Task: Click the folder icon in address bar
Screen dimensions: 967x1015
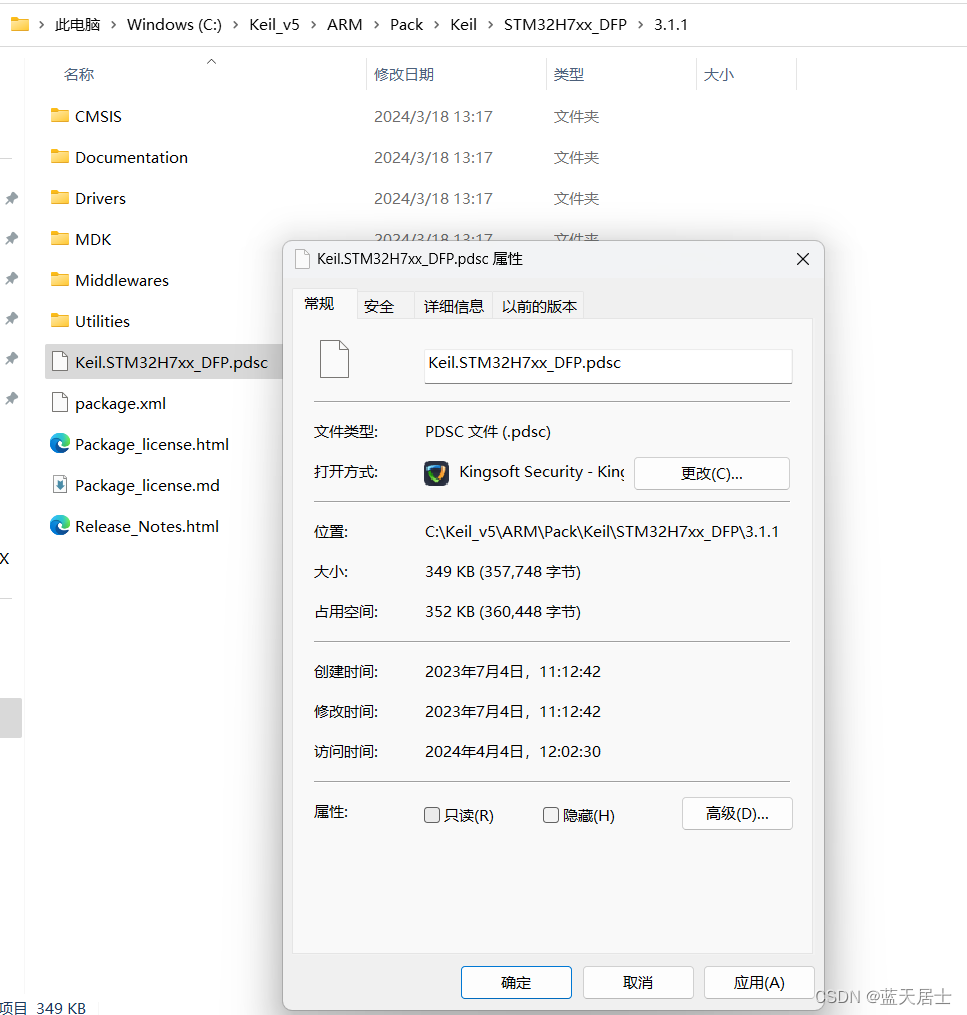Action: [x=20, y=25]
